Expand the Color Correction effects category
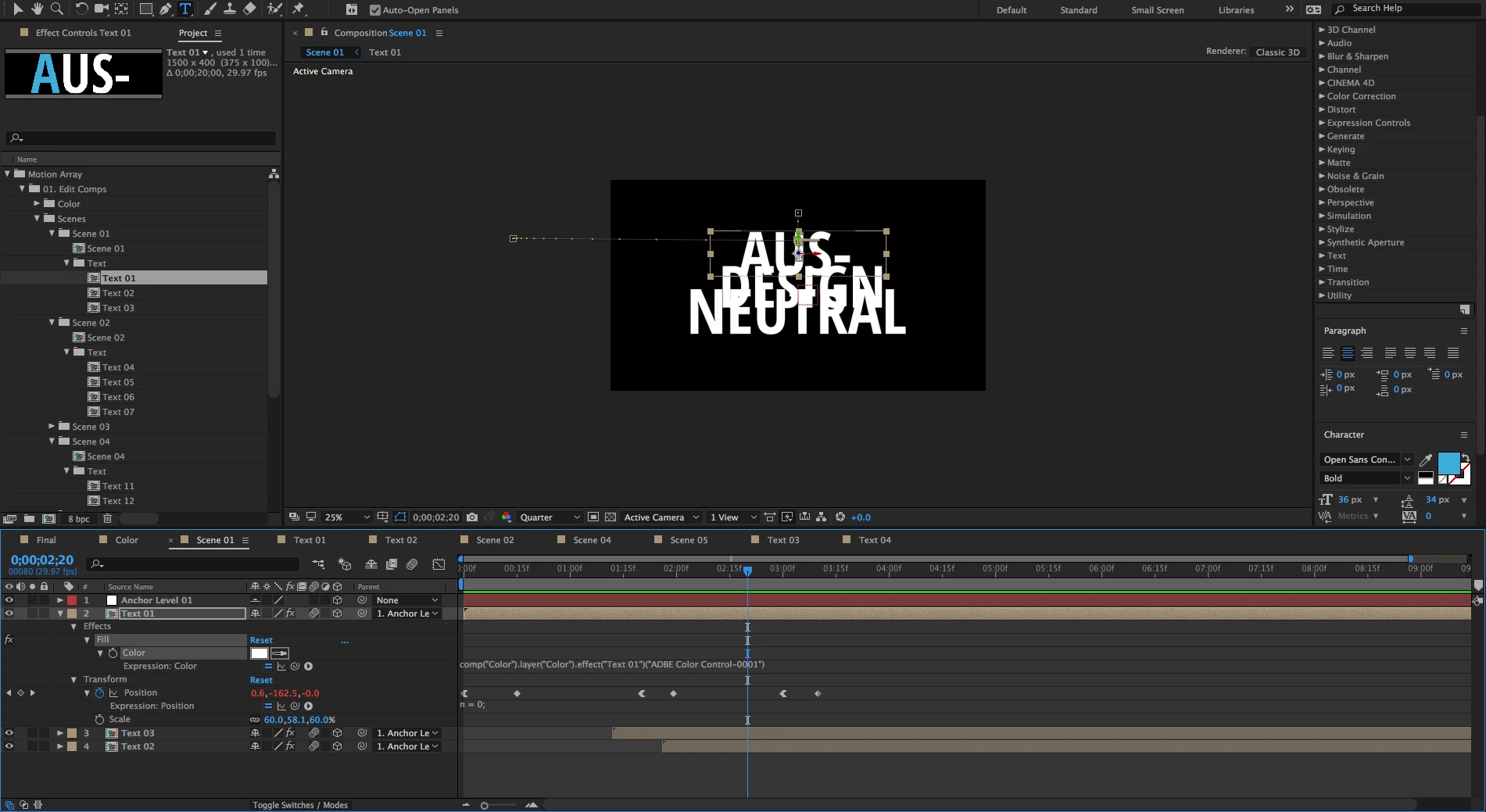1486x812 pixels. (x=1322, y=96)
